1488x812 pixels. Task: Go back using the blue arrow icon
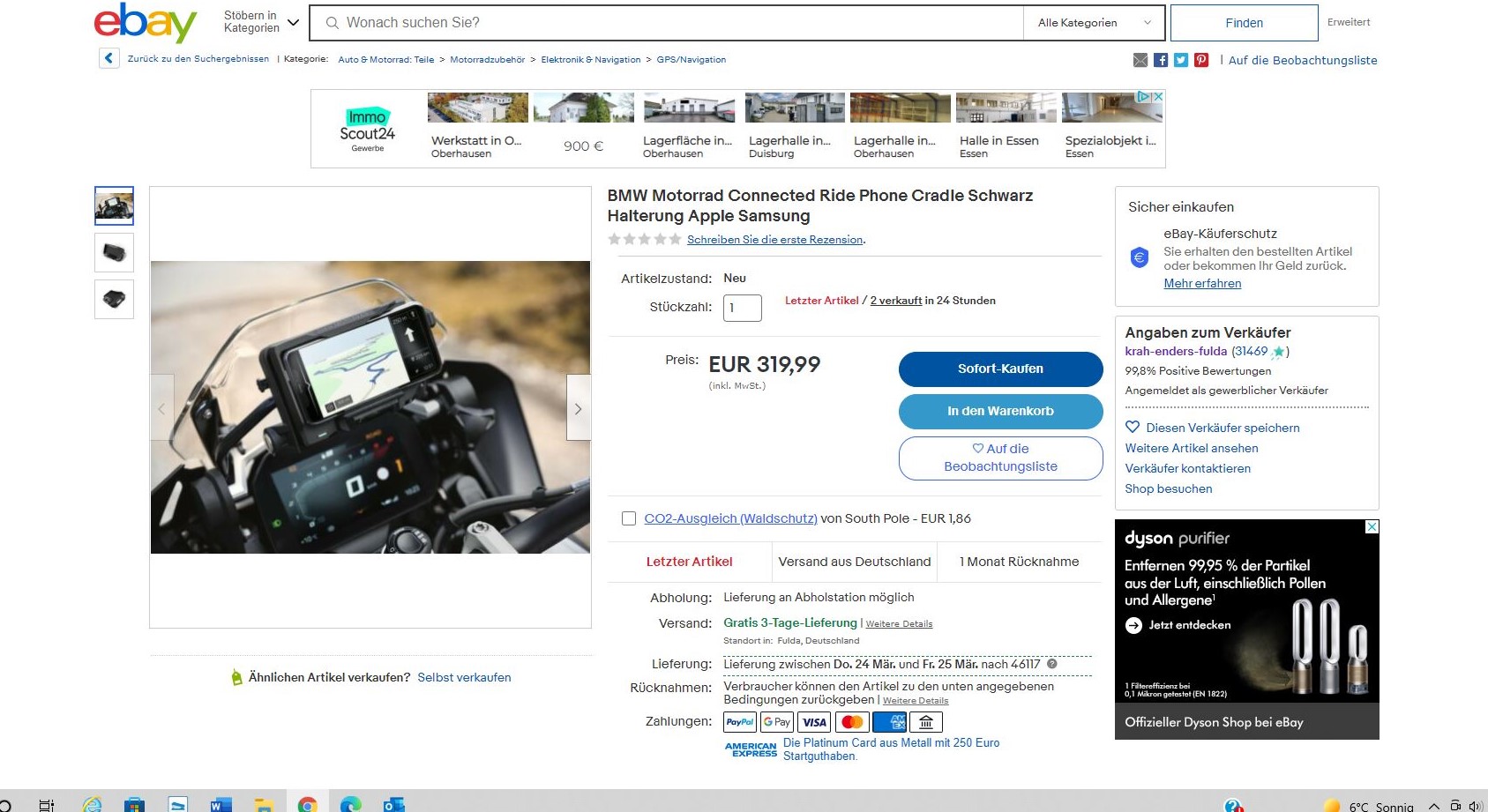click(108, 59)
